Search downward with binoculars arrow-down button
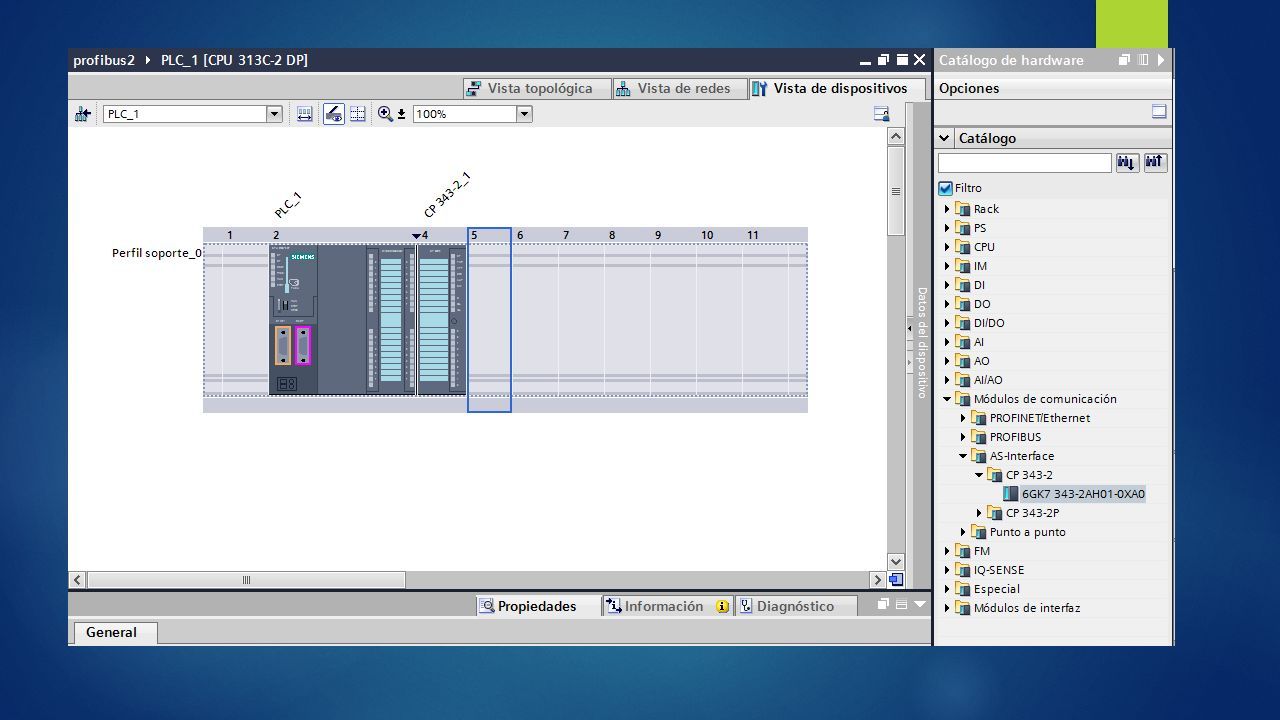This screenshot has height=720, width=1280. [1127, 162]
